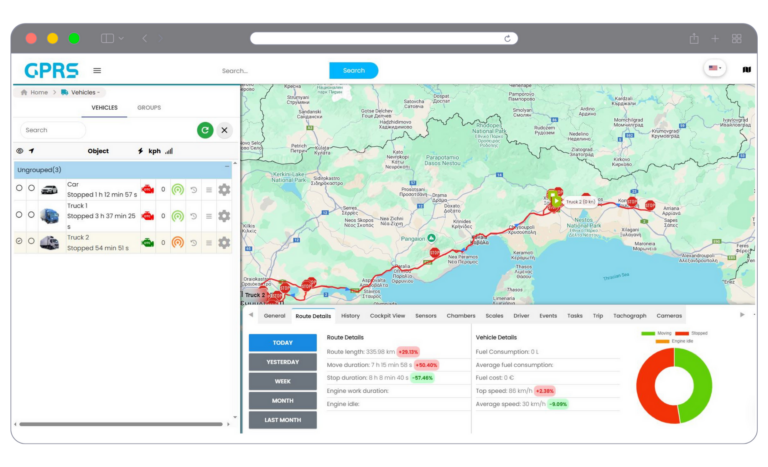Click the red Stopped legend swatch

(x=683, y=333)
